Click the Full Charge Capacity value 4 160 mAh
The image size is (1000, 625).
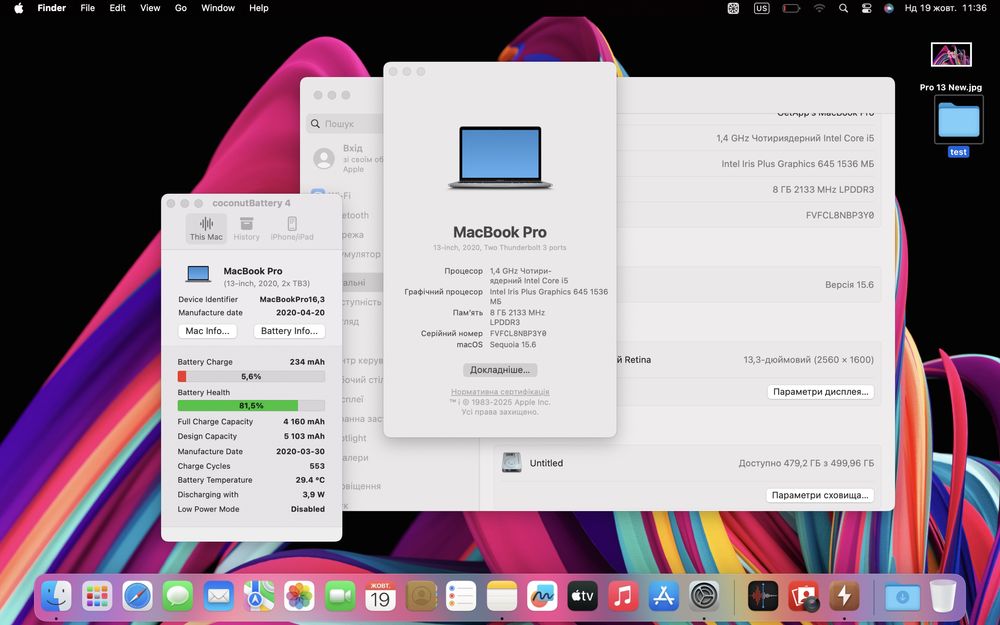[x=304, y=422]
